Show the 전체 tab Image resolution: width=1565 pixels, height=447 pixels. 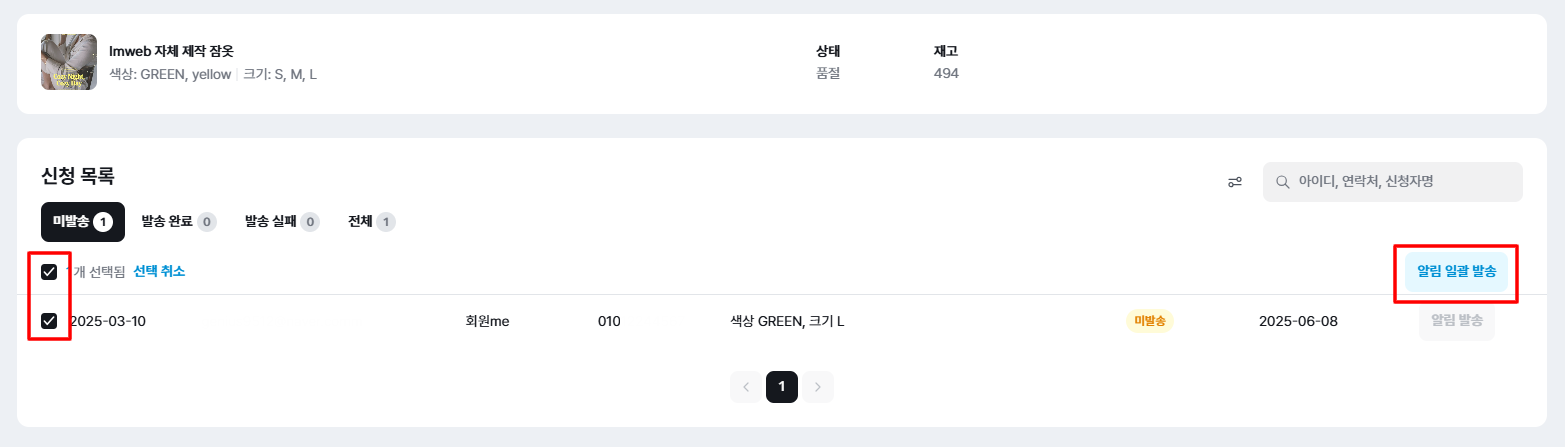pyautogui.click(x=371, y=222)
